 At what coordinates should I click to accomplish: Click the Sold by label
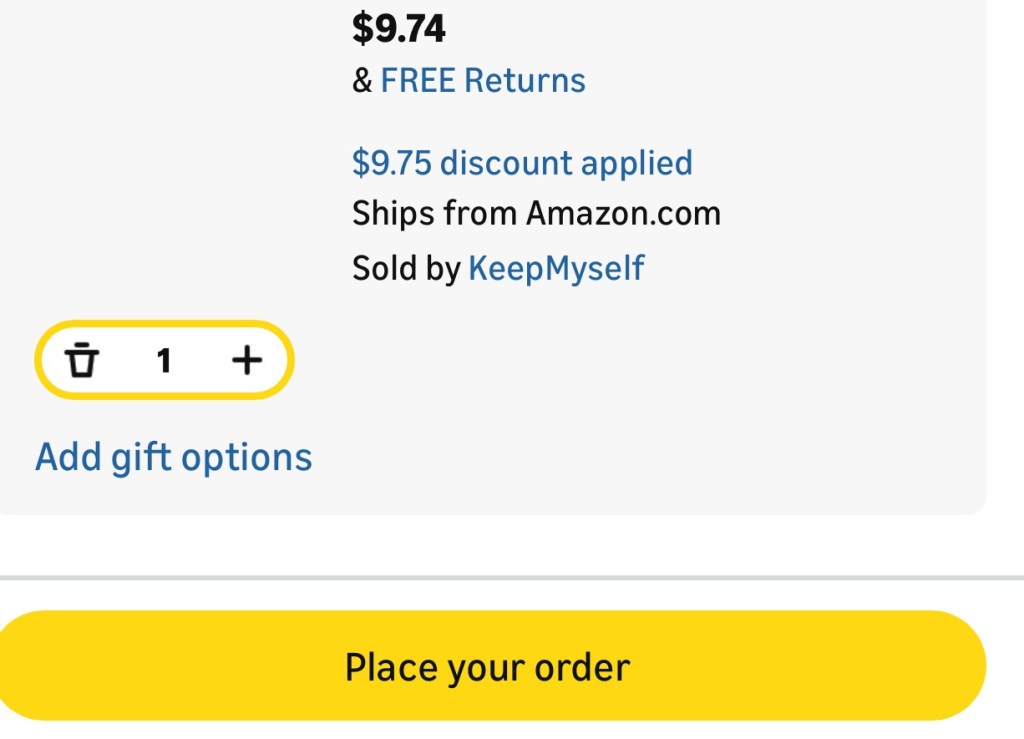[x=405, y=268]
